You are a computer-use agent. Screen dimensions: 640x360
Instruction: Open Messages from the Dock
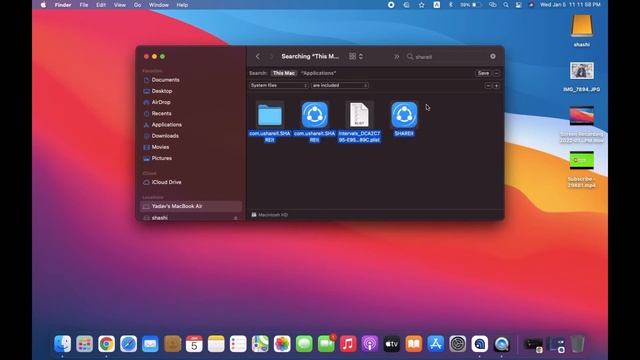(304, 344)
